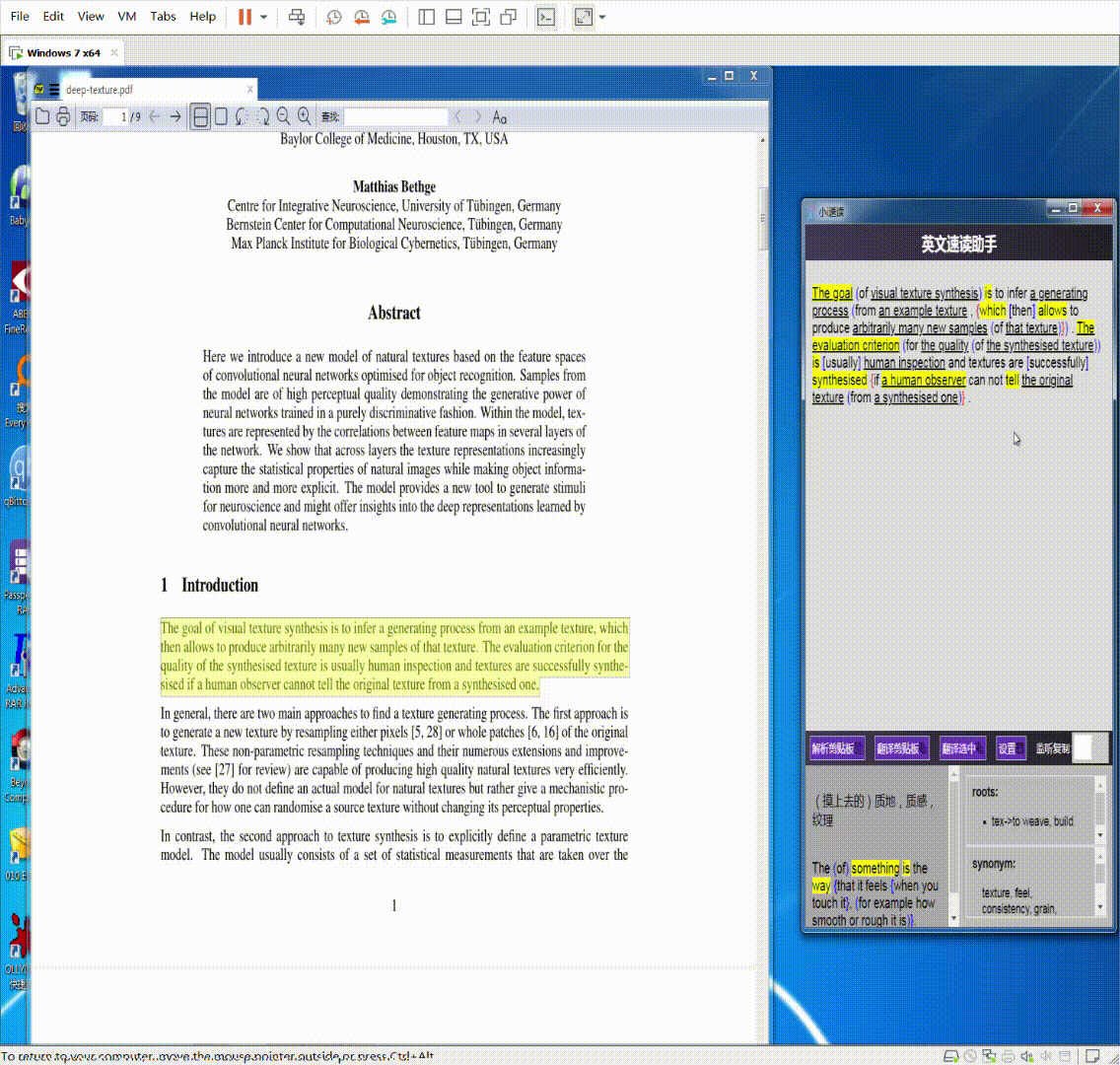Open the VMware File menu
Viewport: 1120px width, 1065px height.
(20, 17)
